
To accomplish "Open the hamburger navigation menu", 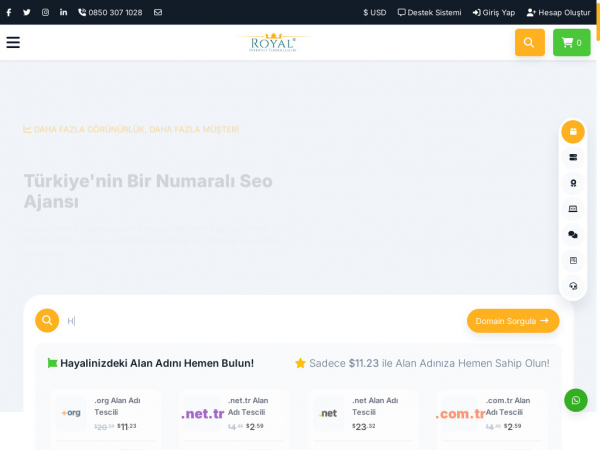I will pos(13,43).
